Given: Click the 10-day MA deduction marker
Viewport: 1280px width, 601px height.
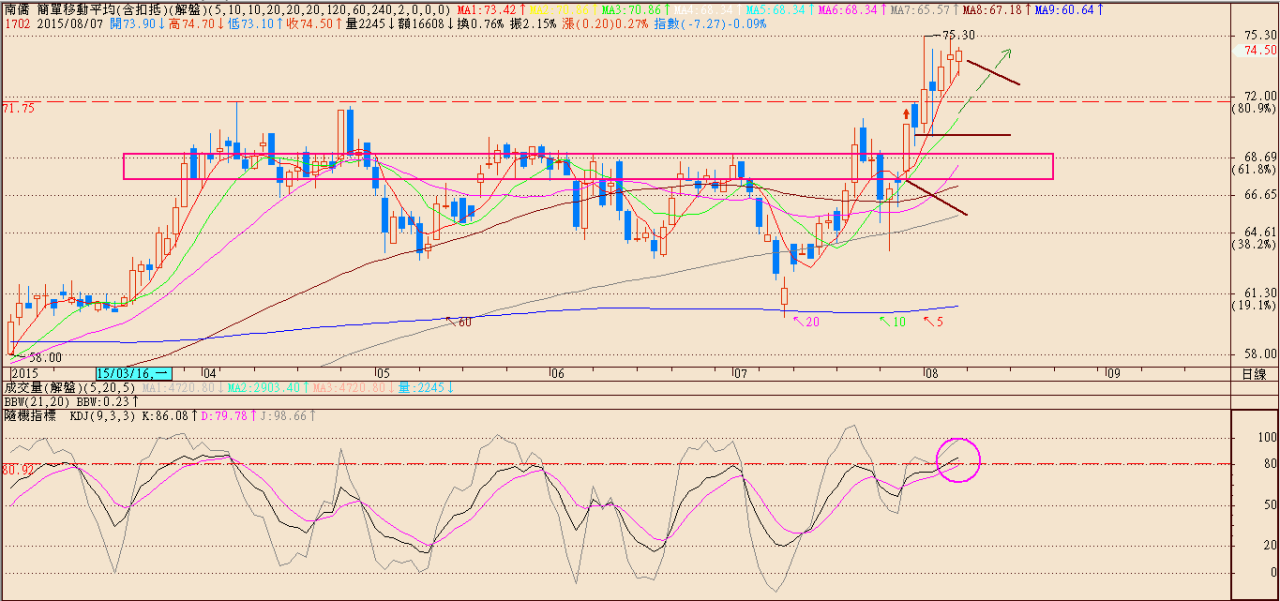Looking at the screenshot, I should coord(892,321).
